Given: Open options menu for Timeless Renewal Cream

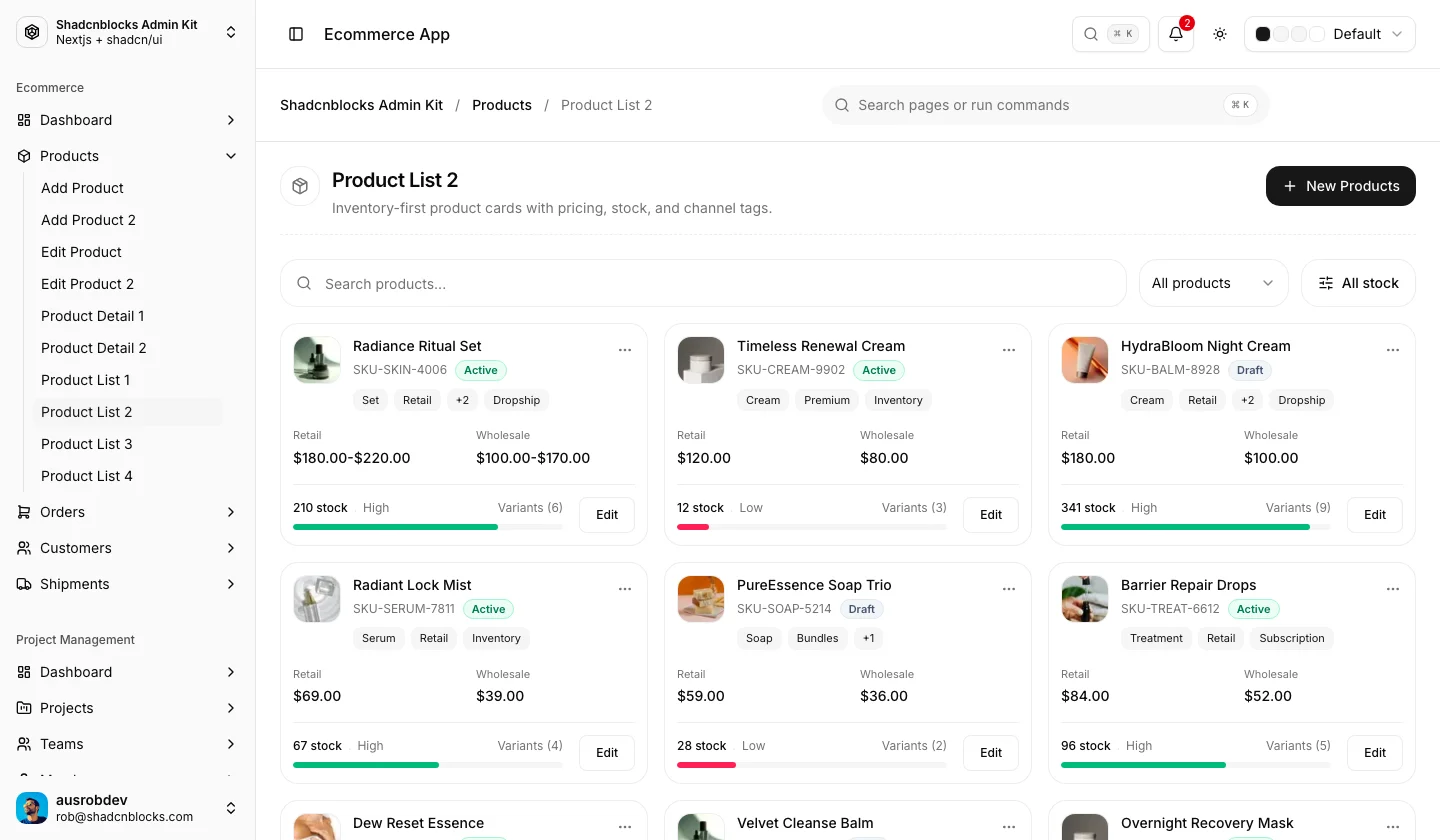Looking at the screenshot, I should [x=1009, y=350].
